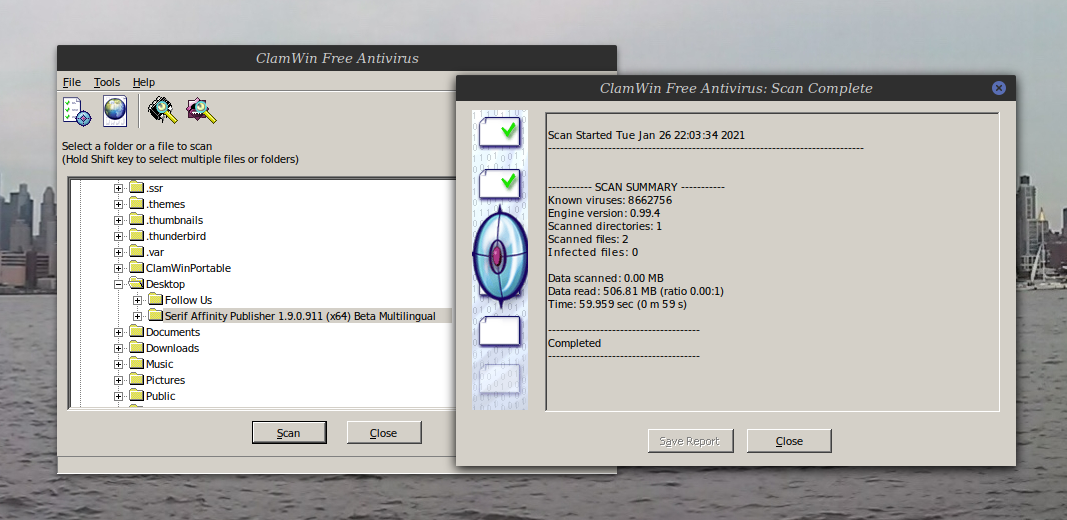The image size is (1067, 520).
Task: Expand the .thunderbird folder node
Action: coord(118,236)
